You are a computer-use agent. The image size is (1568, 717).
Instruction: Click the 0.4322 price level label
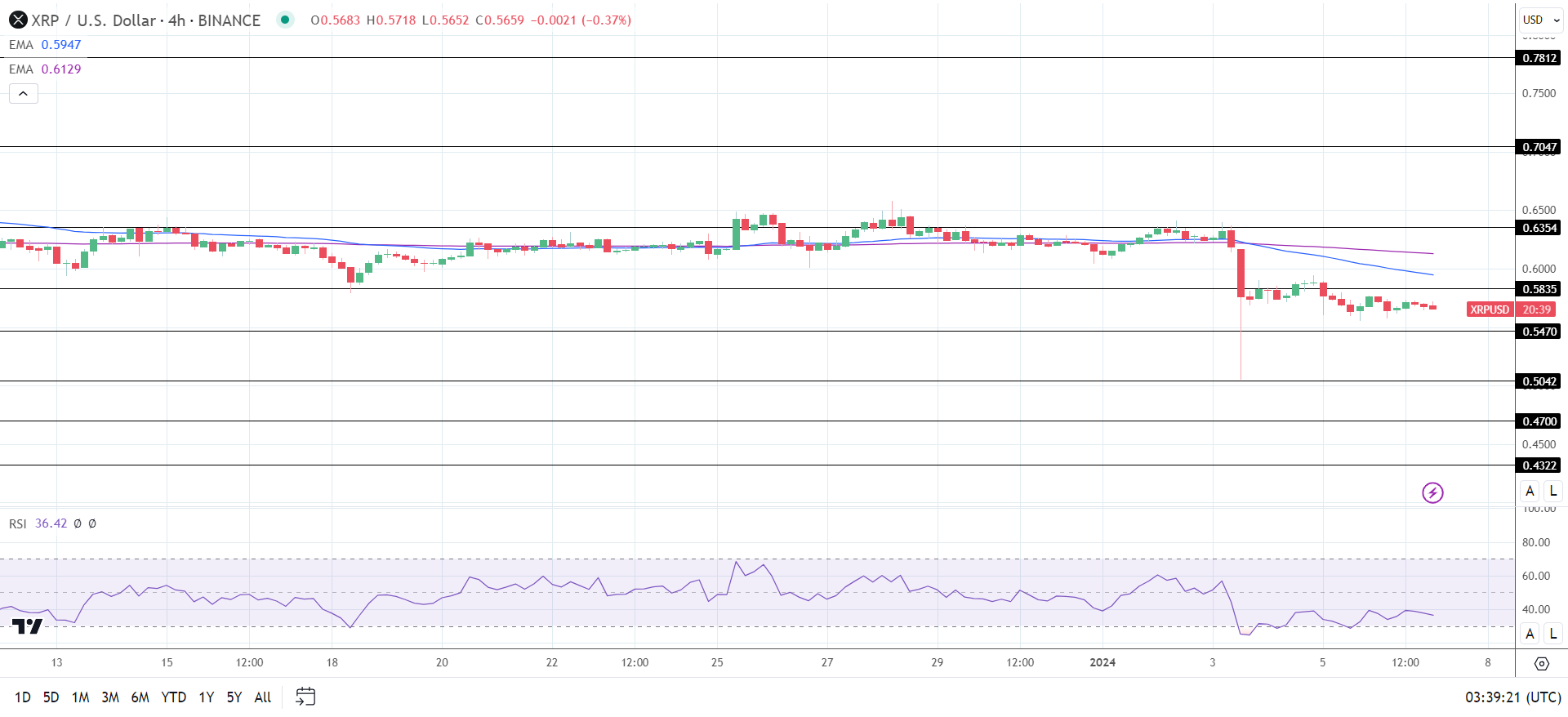click(1539, 465)
